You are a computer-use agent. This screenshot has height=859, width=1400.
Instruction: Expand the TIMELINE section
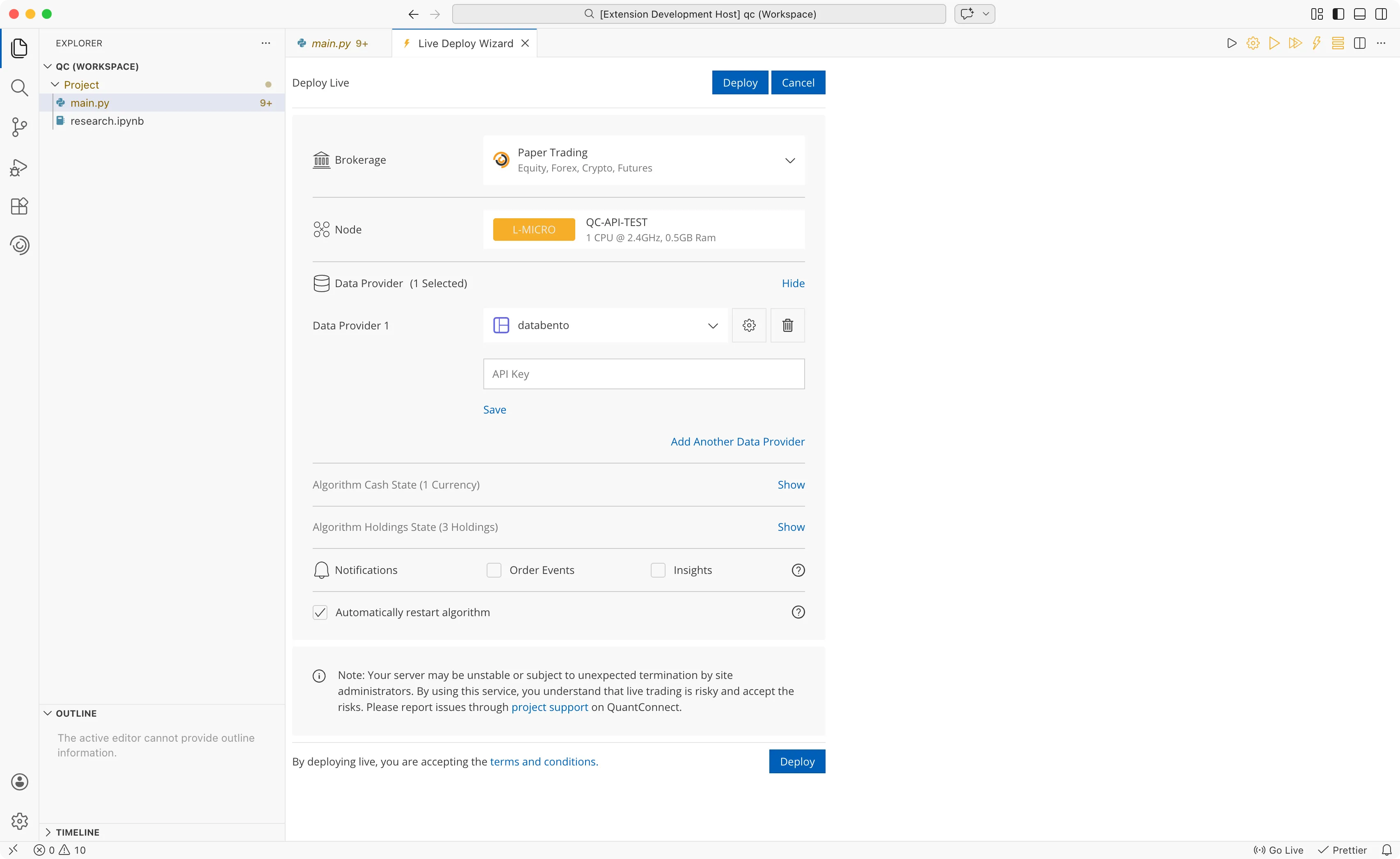(77, 832)
